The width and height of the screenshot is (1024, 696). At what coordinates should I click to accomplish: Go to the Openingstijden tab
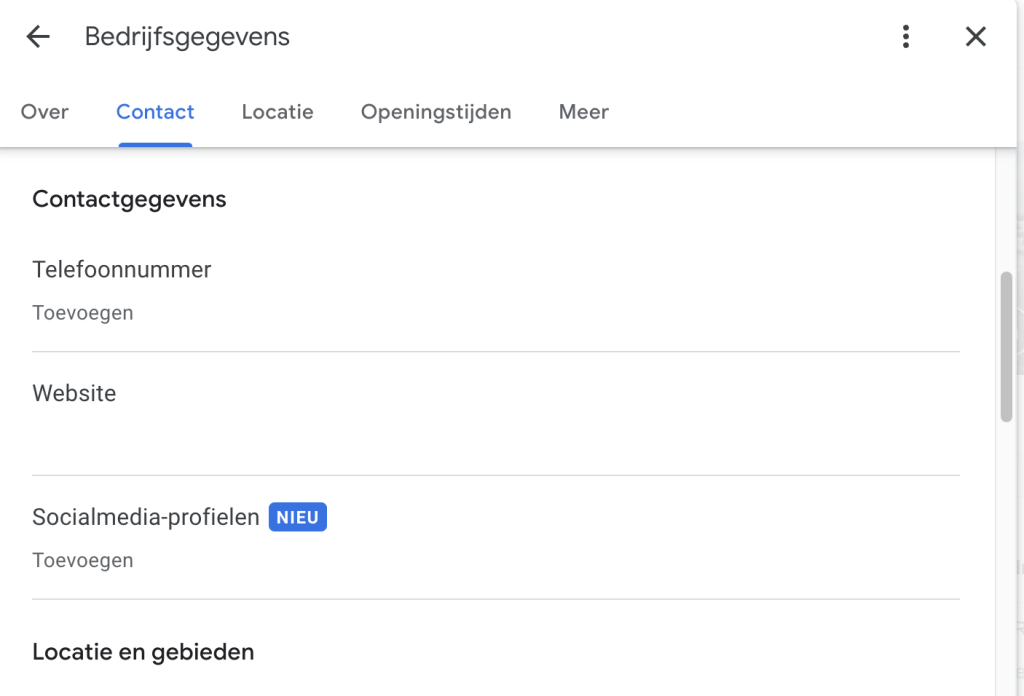(436, 112)
